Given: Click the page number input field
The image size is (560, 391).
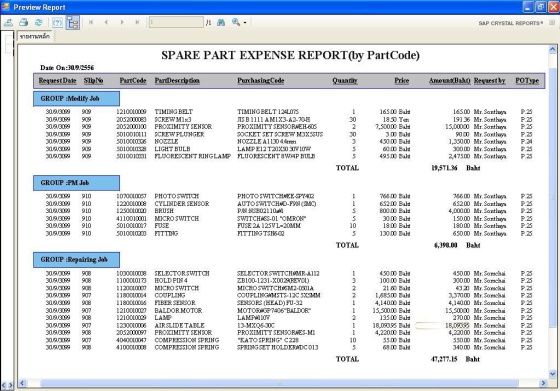Looking at the screenshot, I should [176, 22].
